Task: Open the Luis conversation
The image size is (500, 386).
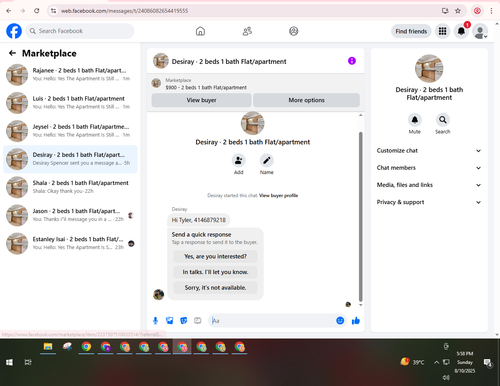Action: (70, 103)
